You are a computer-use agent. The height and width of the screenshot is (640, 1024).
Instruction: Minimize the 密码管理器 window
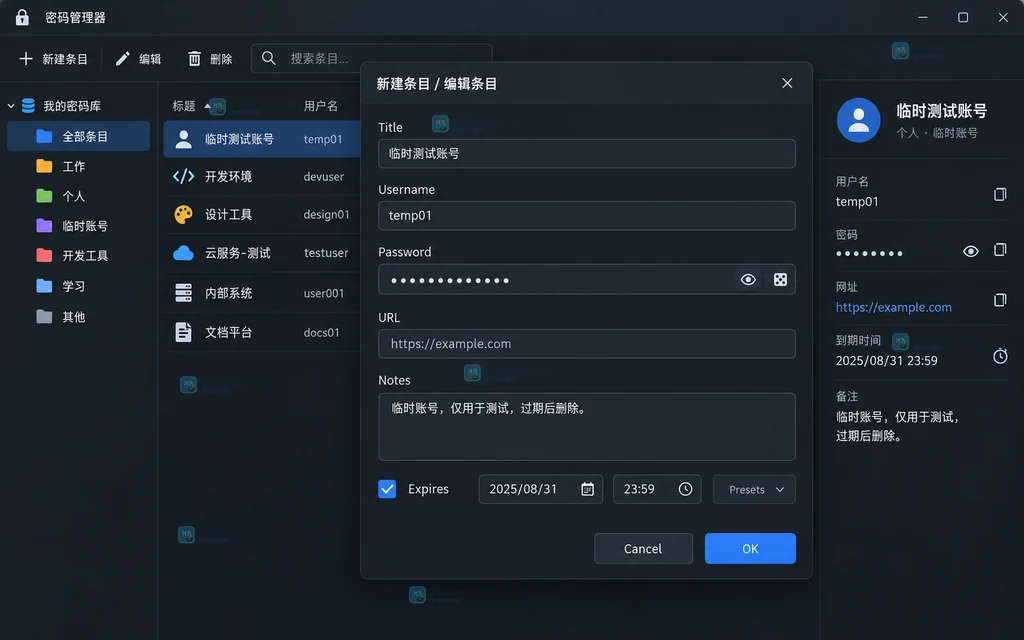tap(923, 18)
